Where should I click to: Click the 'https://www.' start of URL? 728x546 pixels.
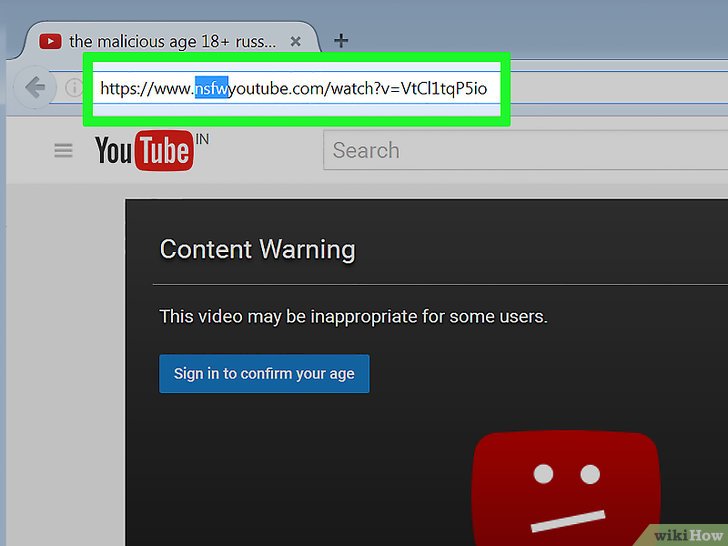[x=146, y=88]
